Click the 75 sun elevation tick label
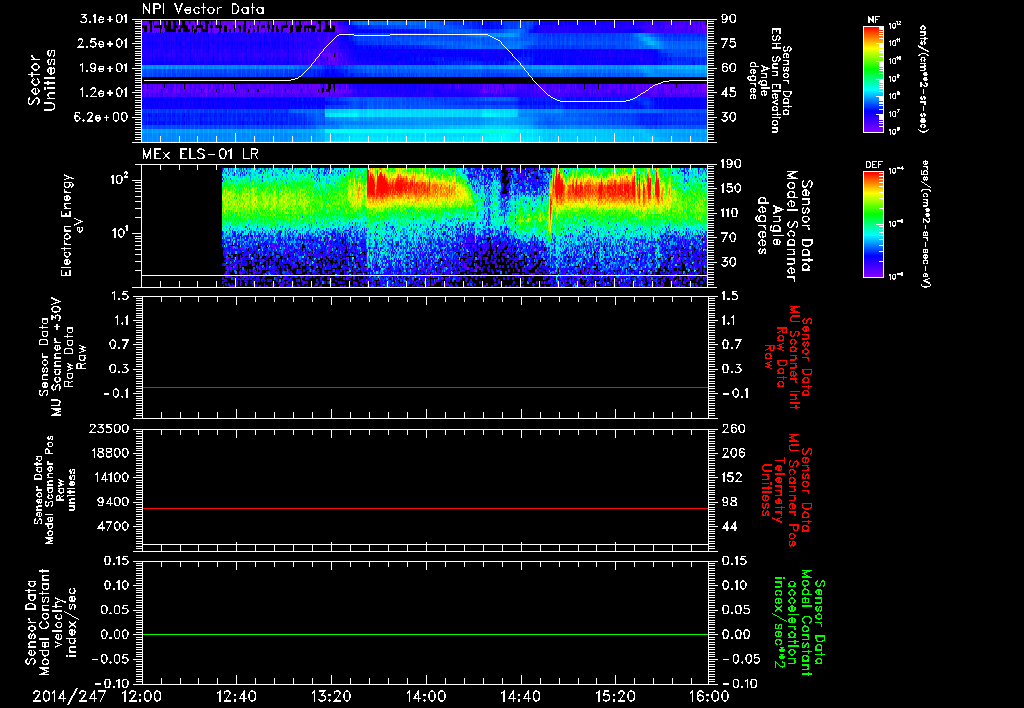The width and height of the screenshot is (1024, 708). pos(729,43)
